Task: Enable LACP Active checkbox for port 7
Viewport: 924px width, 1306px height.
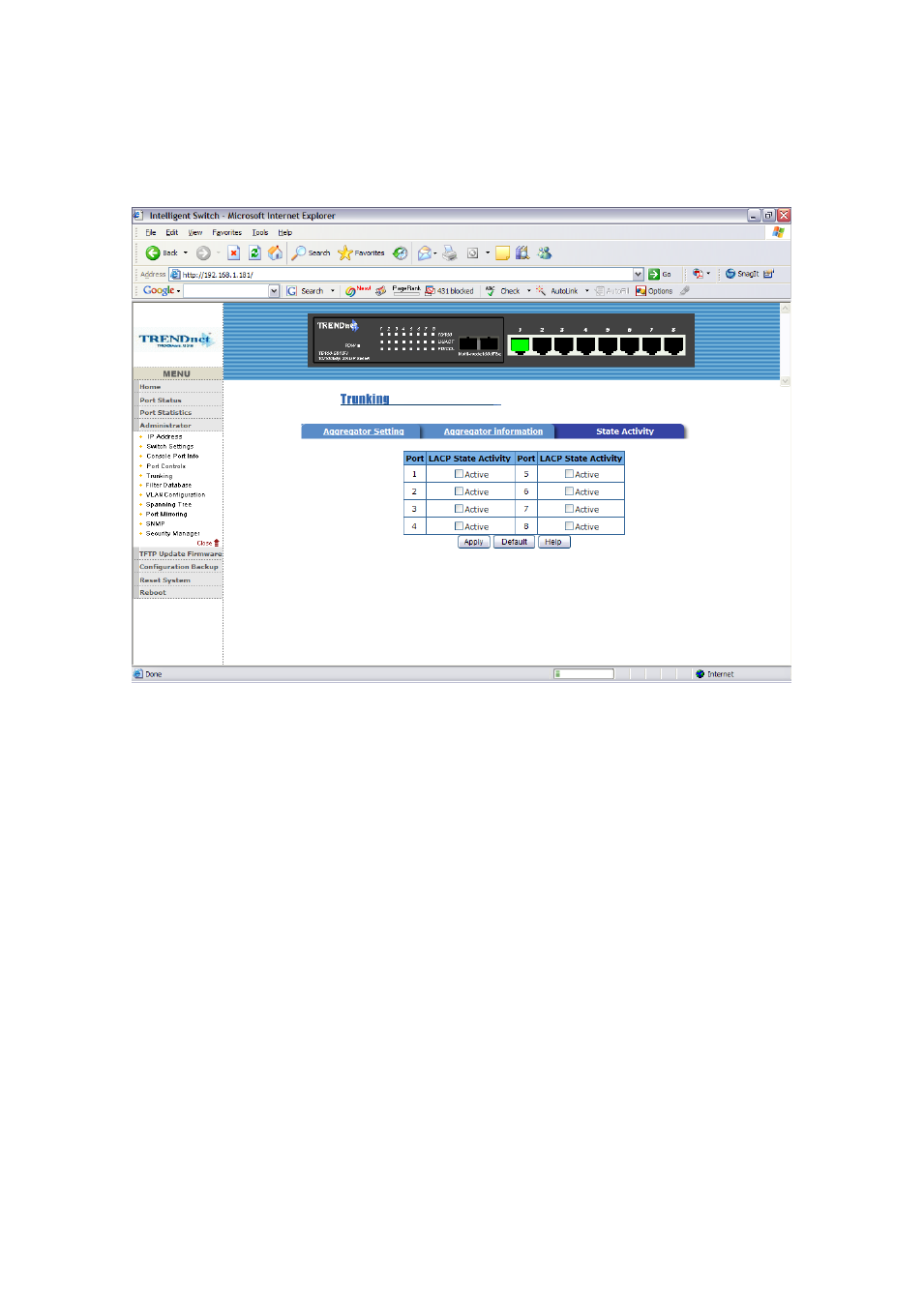Action: pos(569,509)
